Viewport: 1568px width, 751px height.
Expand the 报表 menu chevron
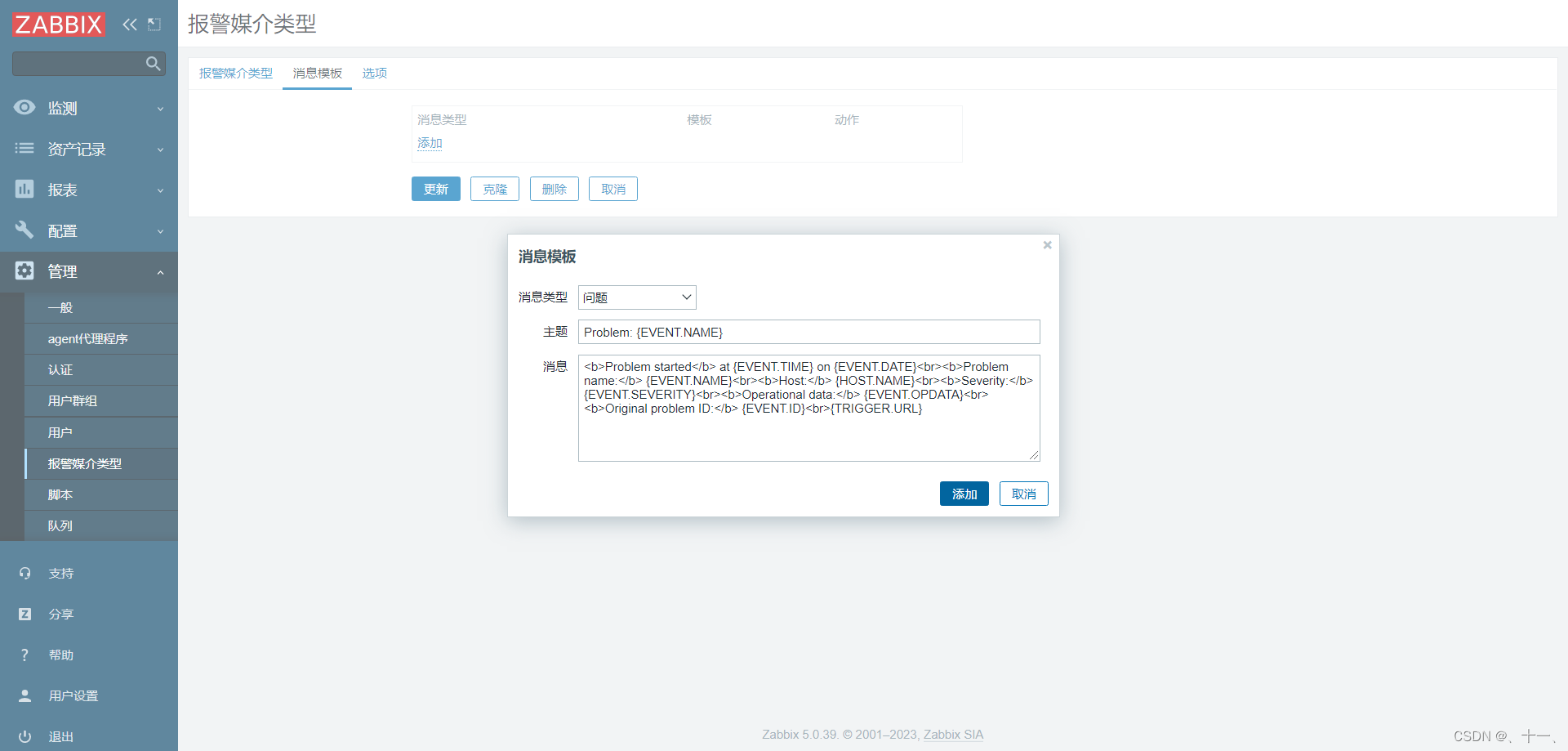[x=160, y=190]
